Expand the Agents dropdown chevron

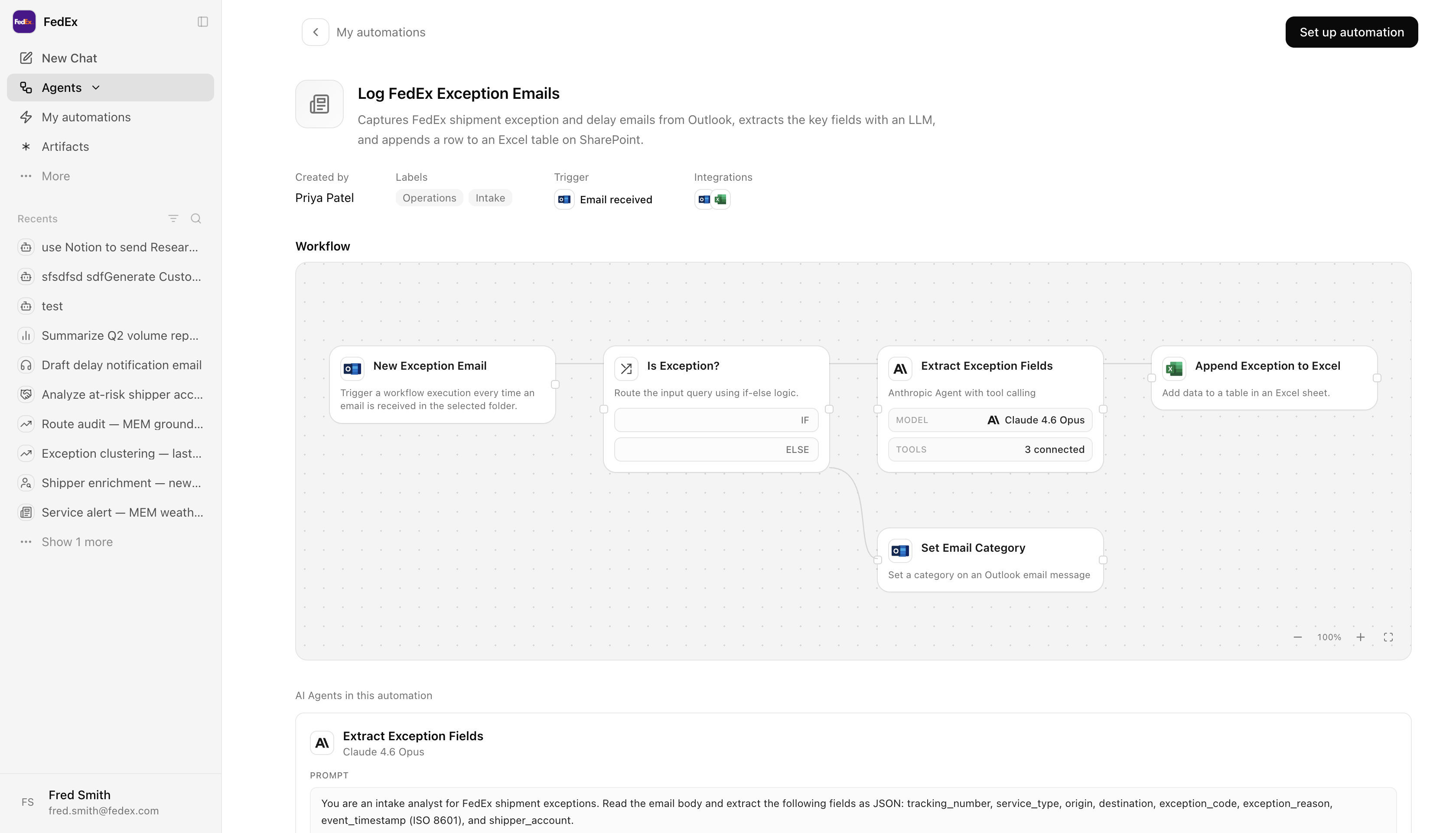pyautogui.click(x=96, y=88)
